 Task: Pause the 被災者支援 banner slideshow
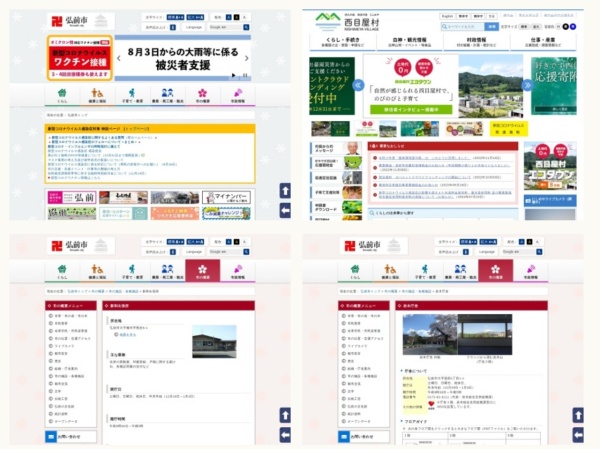point(245,75)
